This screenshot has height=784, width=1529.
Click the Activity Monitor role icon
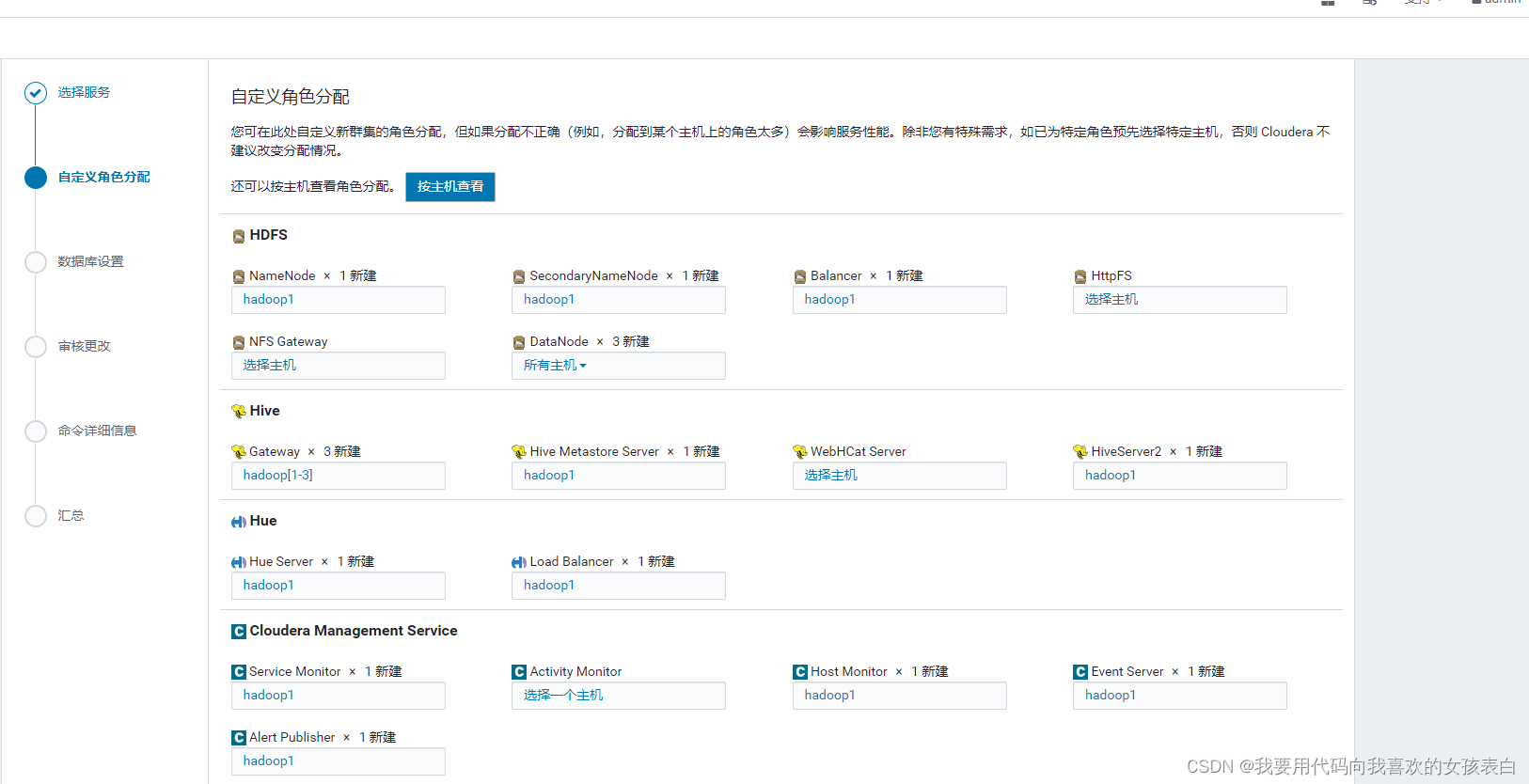(x=519, y=672)
